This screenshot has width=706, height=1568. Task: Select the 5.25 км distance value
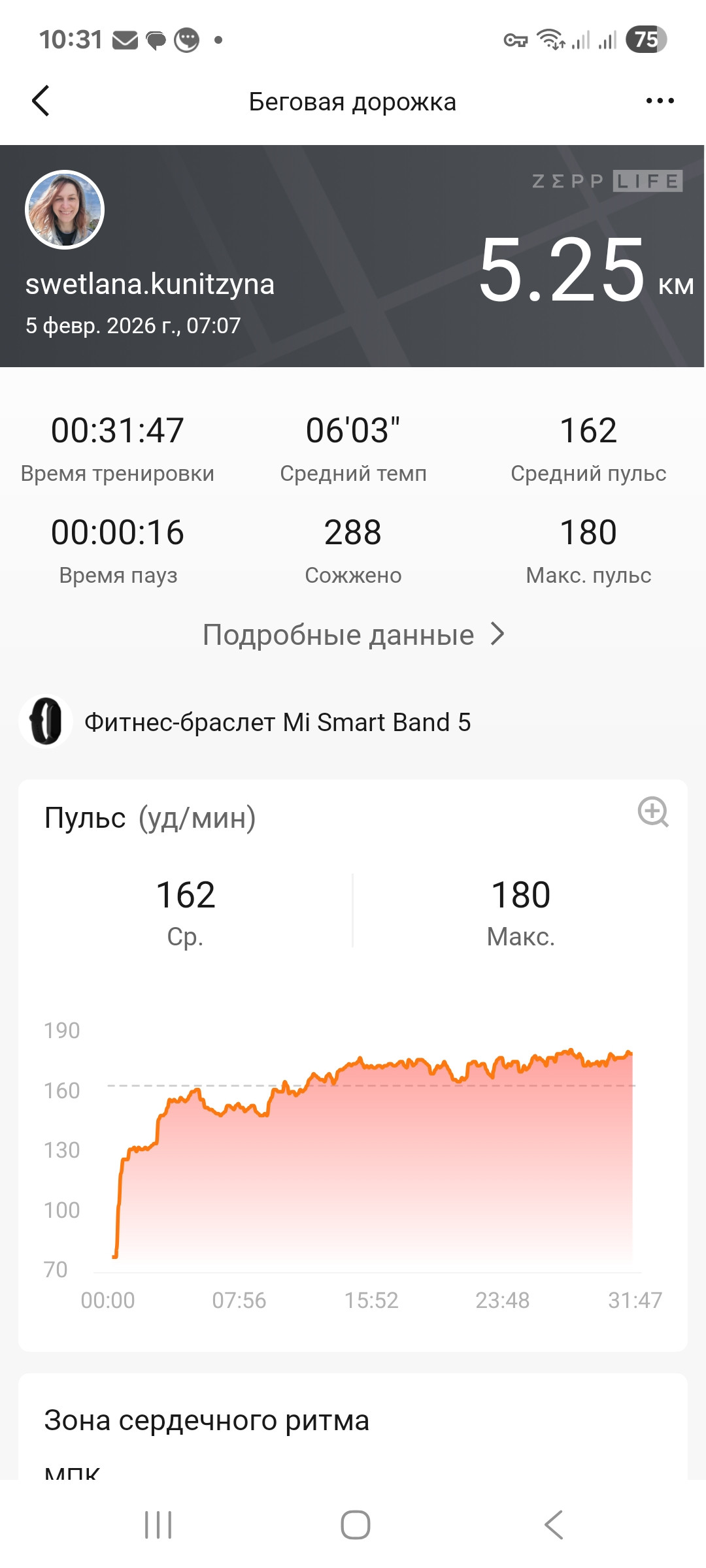(x=586, y=270)
